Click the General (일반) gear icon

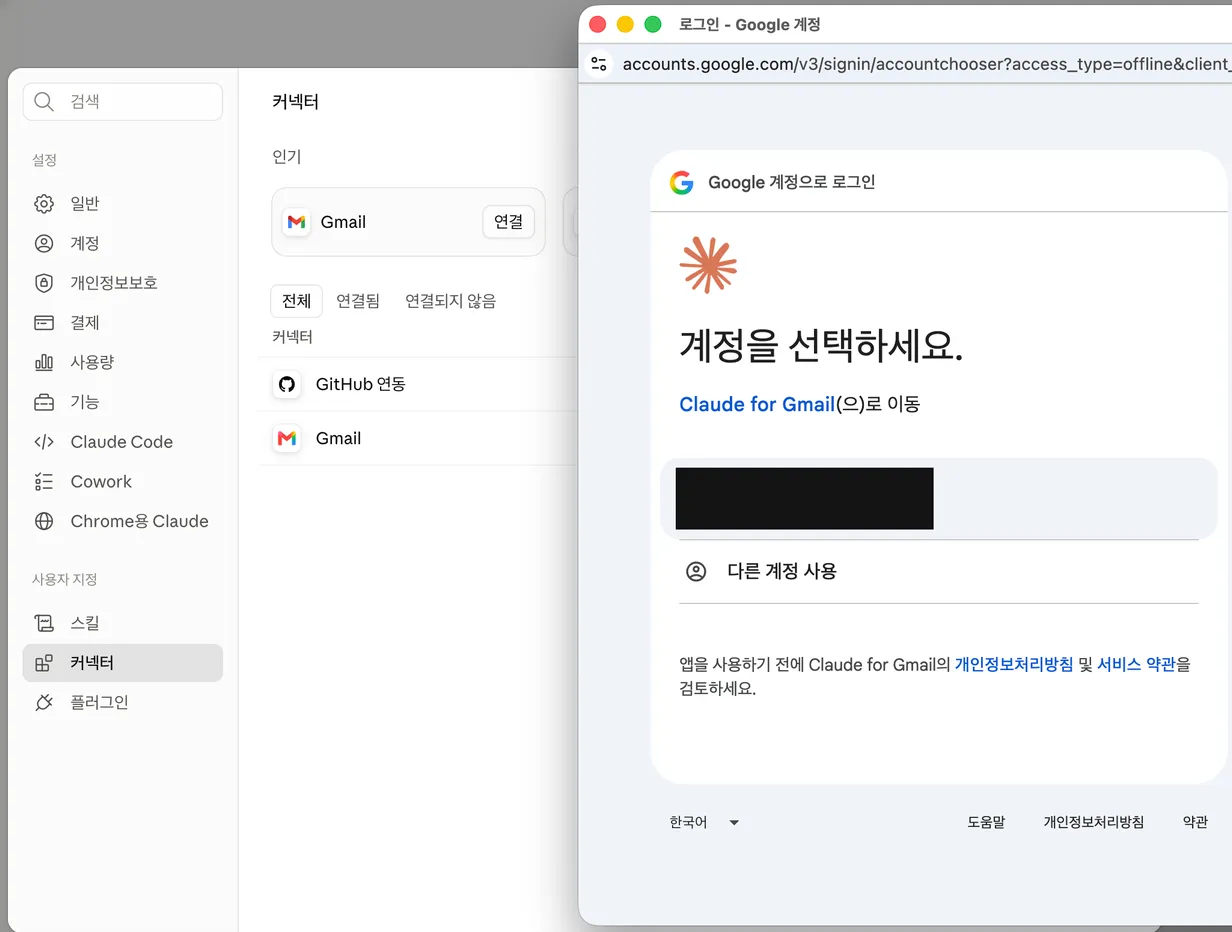[44, 204]
